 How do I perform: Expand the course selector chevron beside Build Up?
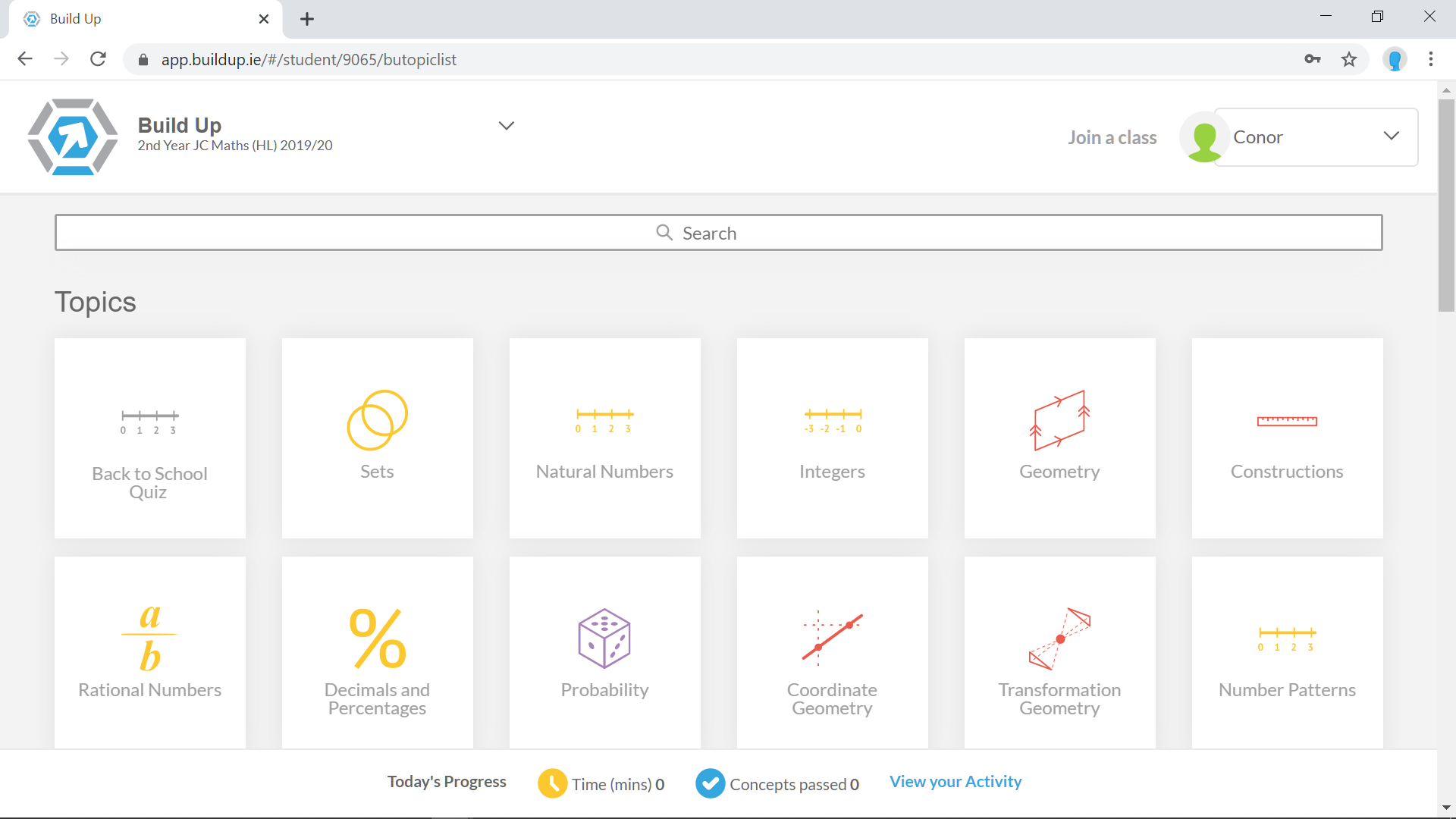(507, 126)
